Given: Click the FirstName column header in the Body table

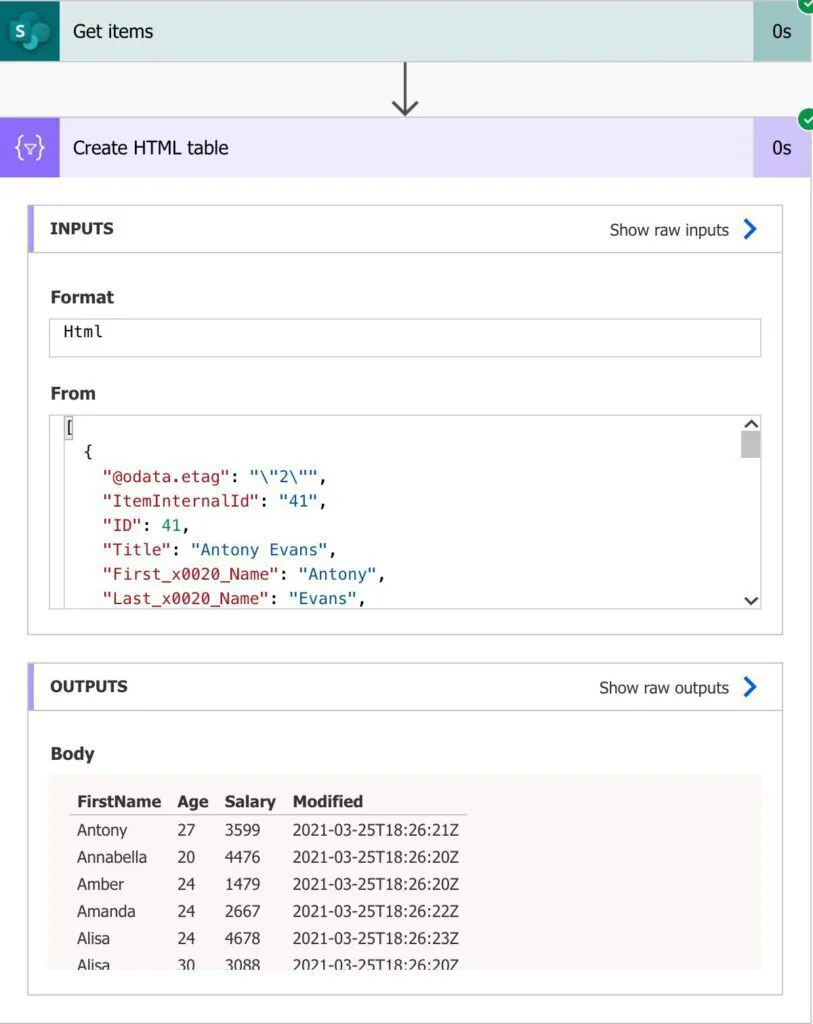Looking at the screenshot, I should click(x=119, y=801).
